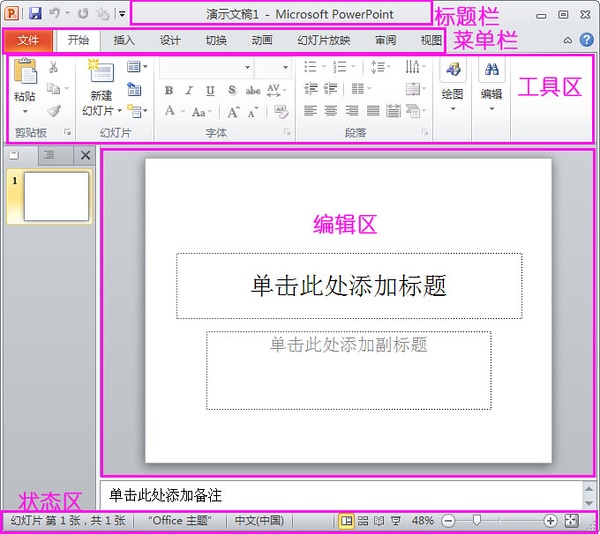This screenshot has height=534, width=600.
Task: Decrease list indent level
Action: pos(311,89)
